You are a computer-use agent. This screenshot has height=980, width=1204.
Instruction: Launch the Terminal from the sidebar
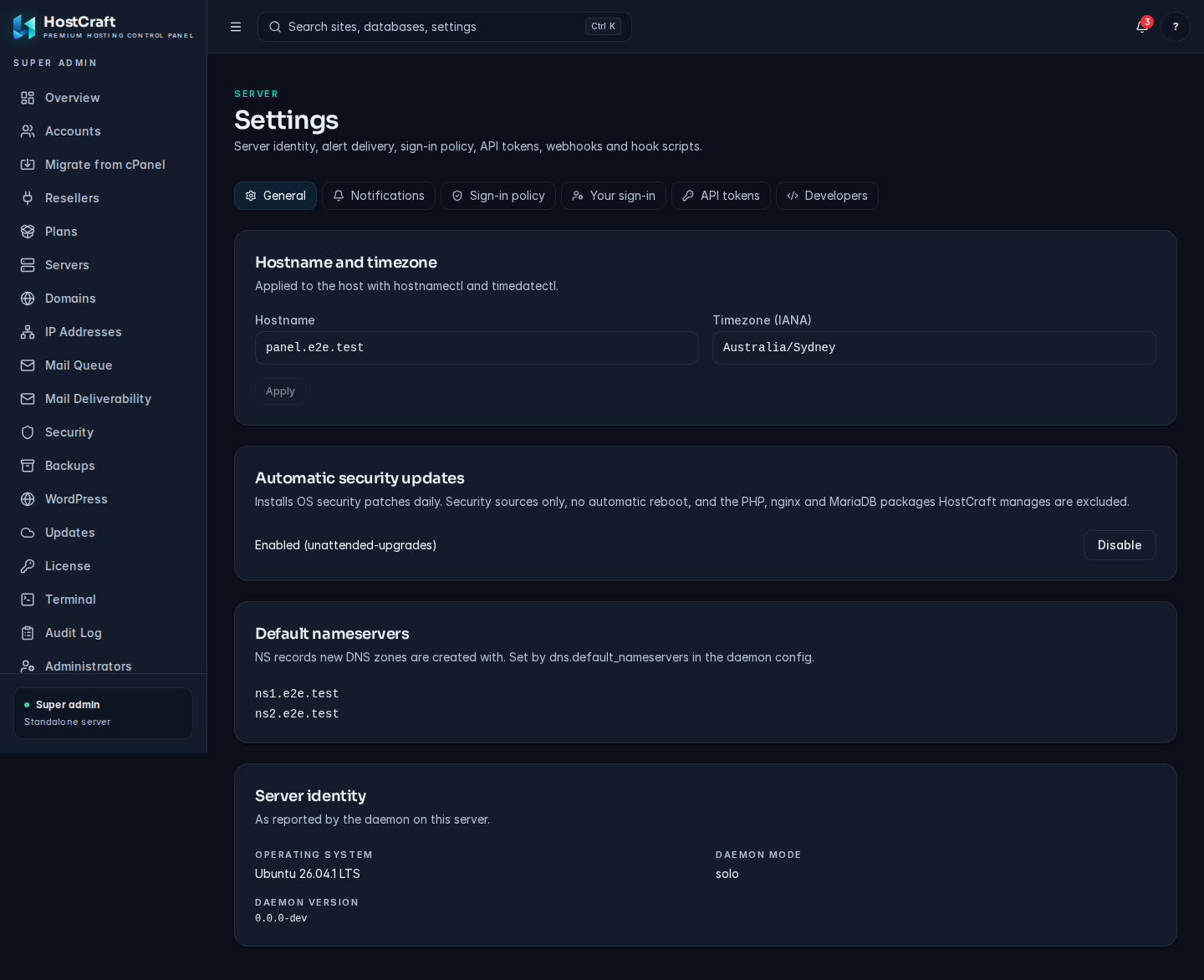click(x=104, y=600)
